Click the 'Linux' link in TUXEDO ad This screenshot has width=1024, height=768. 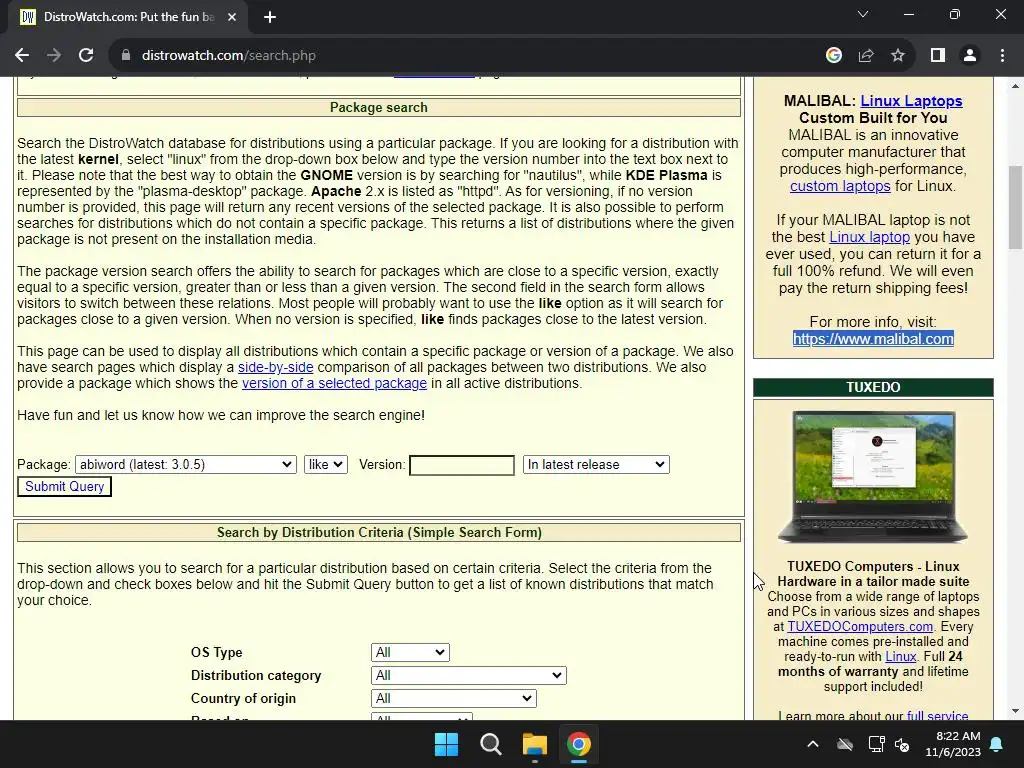click(901, 656)
